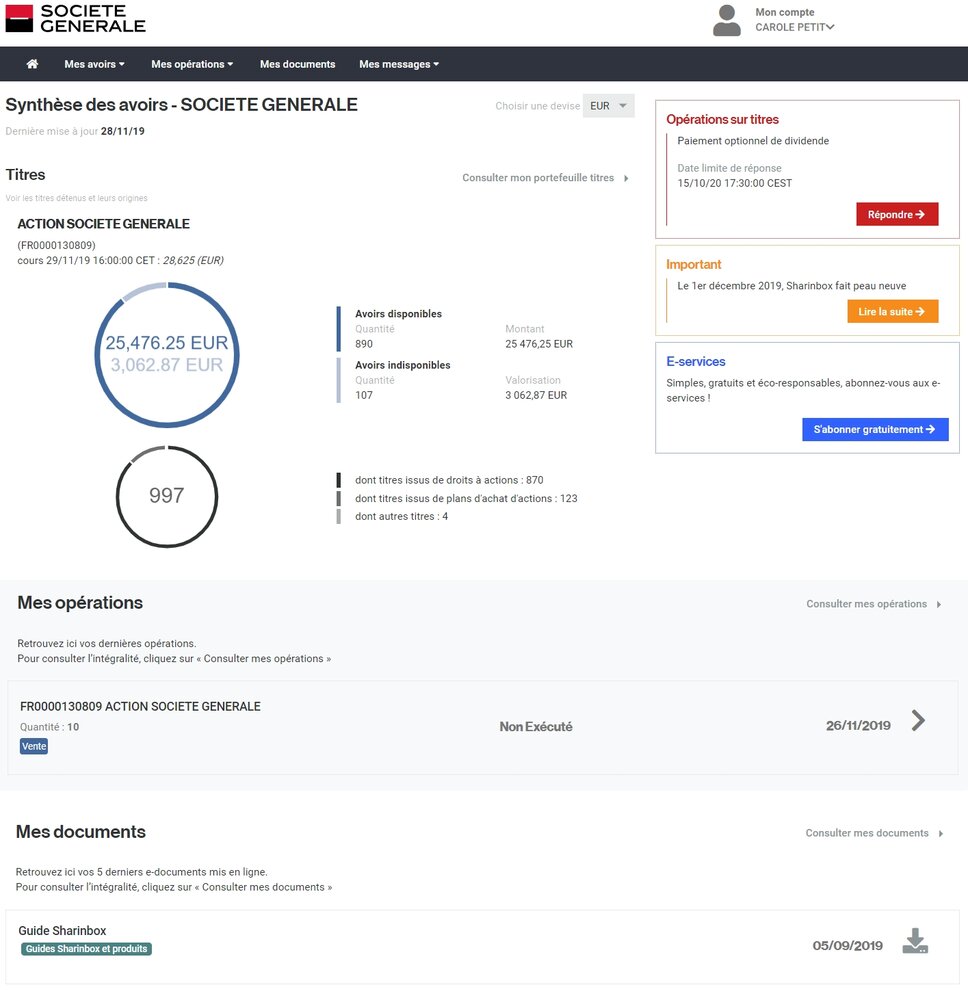Open the EUR currency dropdown

608,106
